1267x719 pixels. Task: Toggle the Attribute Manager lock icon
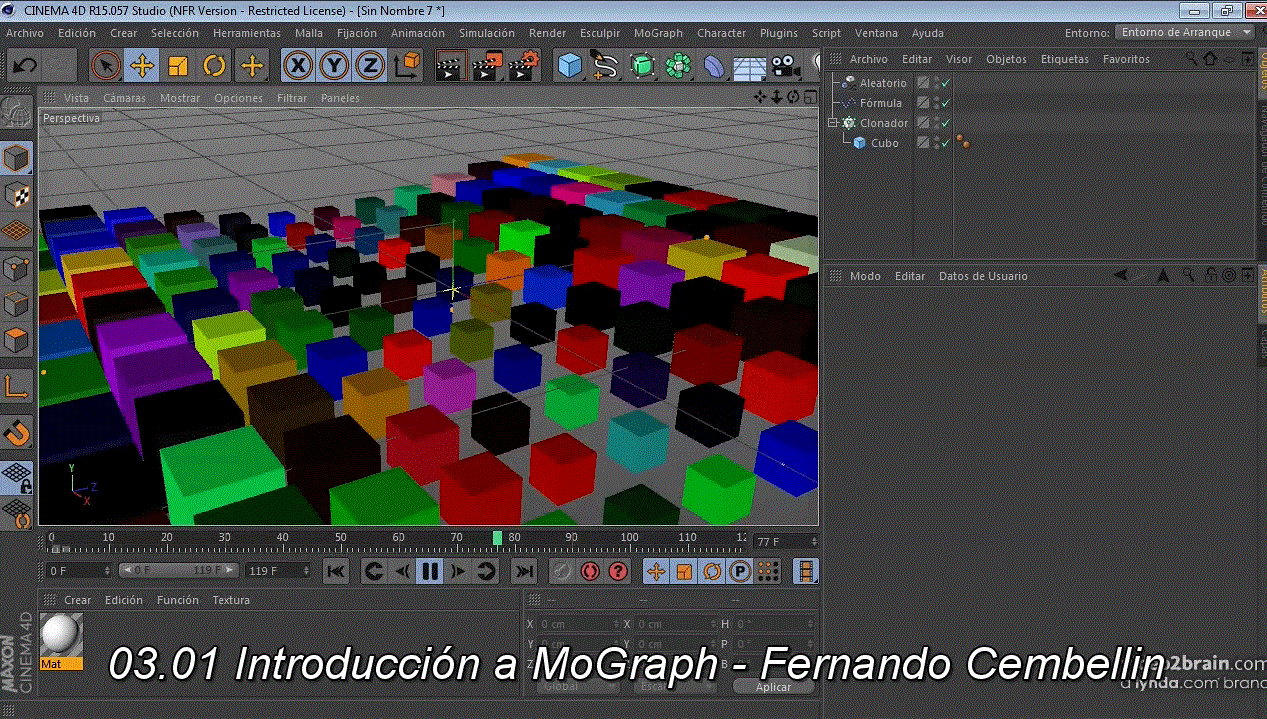tap(1210, 275)
